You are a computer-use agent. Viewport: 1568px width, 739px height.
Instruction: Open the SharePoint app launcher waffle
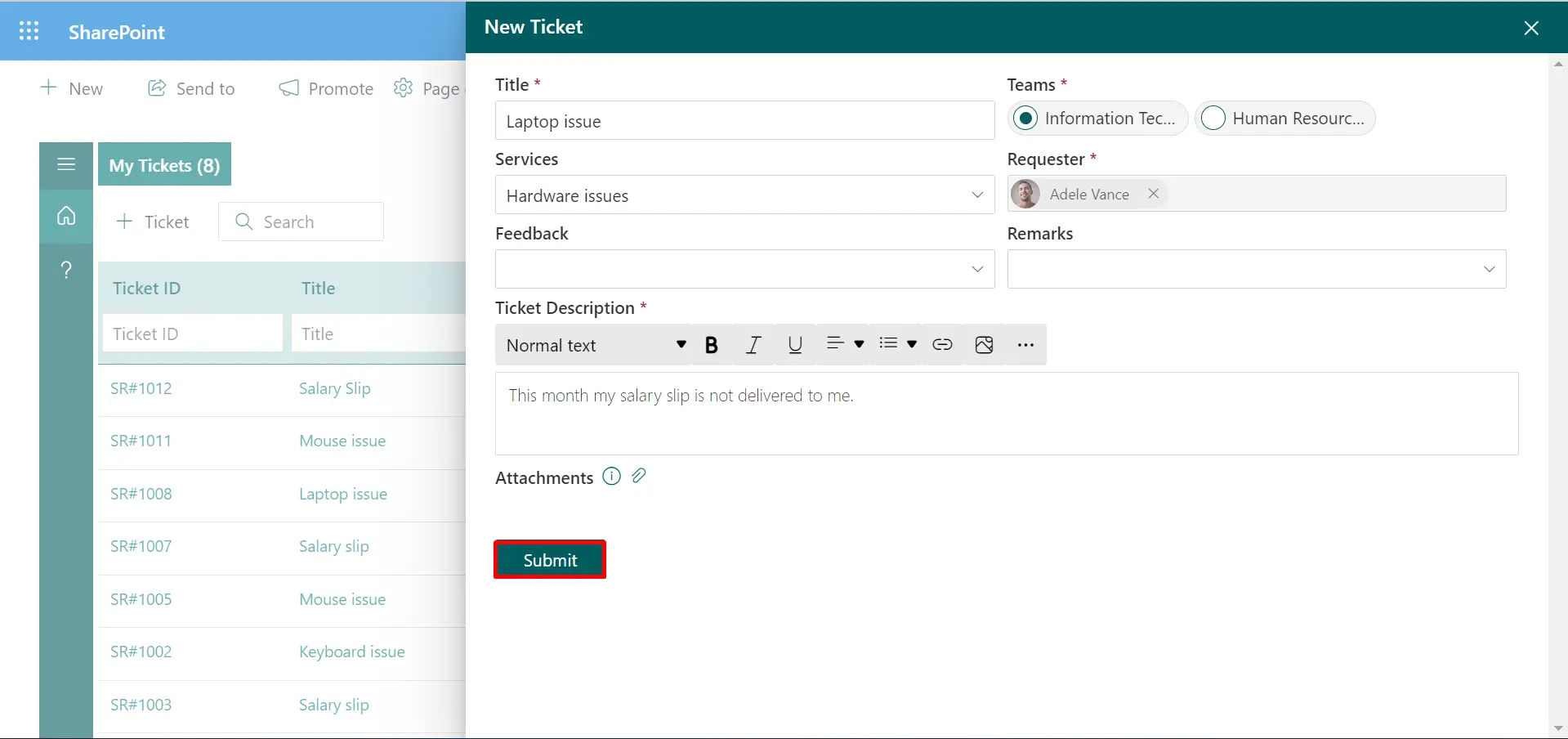[29, 30]
